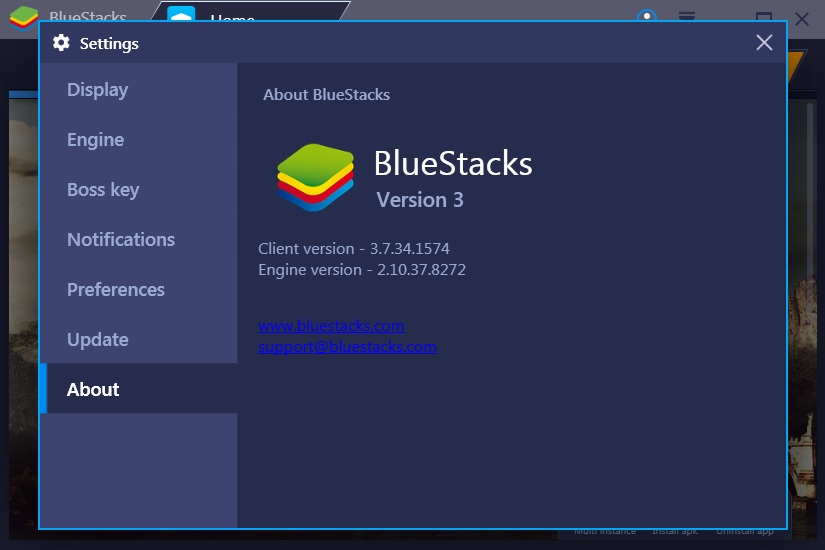Open the title bar dropdown menu icon
Screen dimensions: 825x550
(x=687, y=17)
